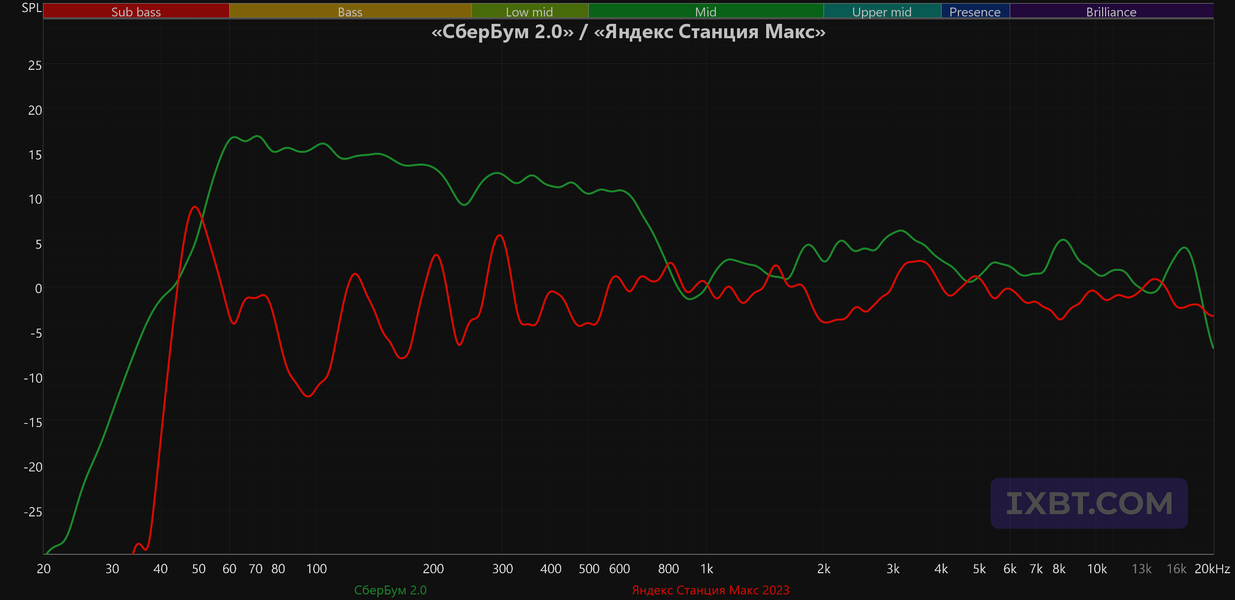Click the red curve peak near 50 Hz
The height and width of the screenshot is (600, 1235).
194,207
